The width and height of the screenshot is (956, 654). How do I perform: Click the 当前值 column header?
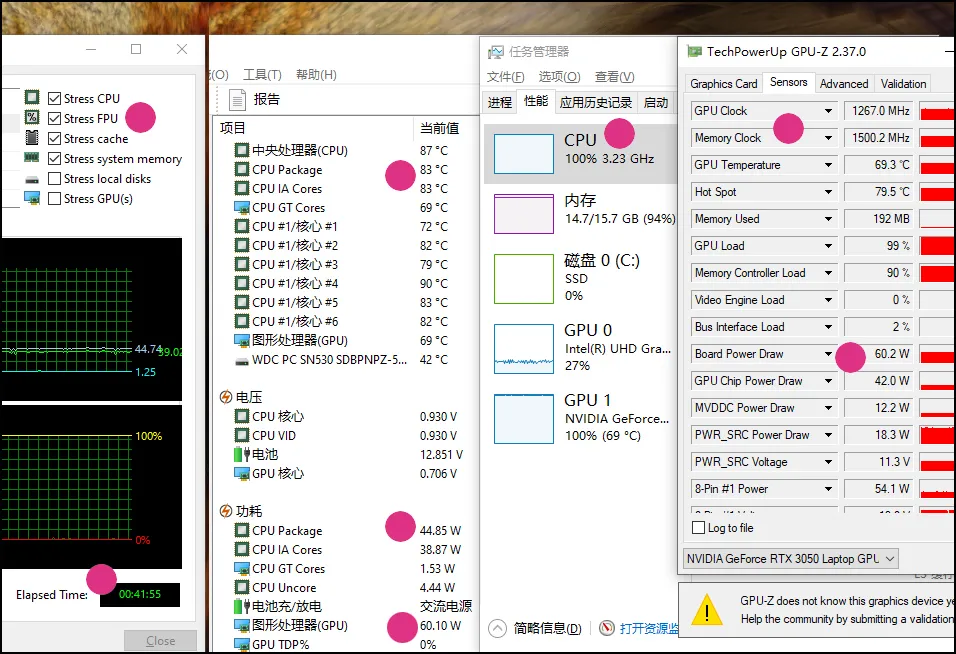pyautogui.click(x=440, y=129)
